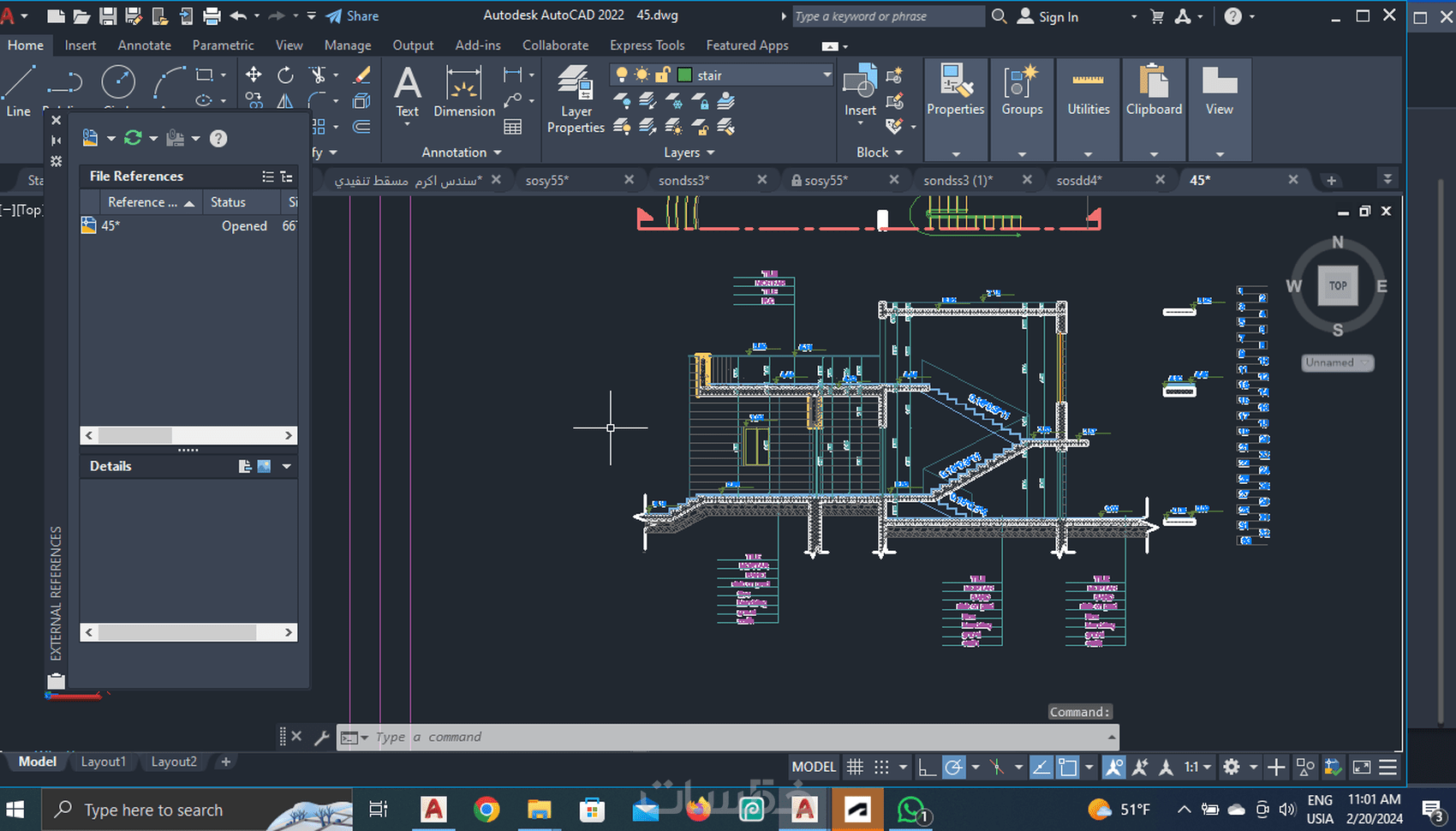Toggle grid display in status bar

pos(855,767)
